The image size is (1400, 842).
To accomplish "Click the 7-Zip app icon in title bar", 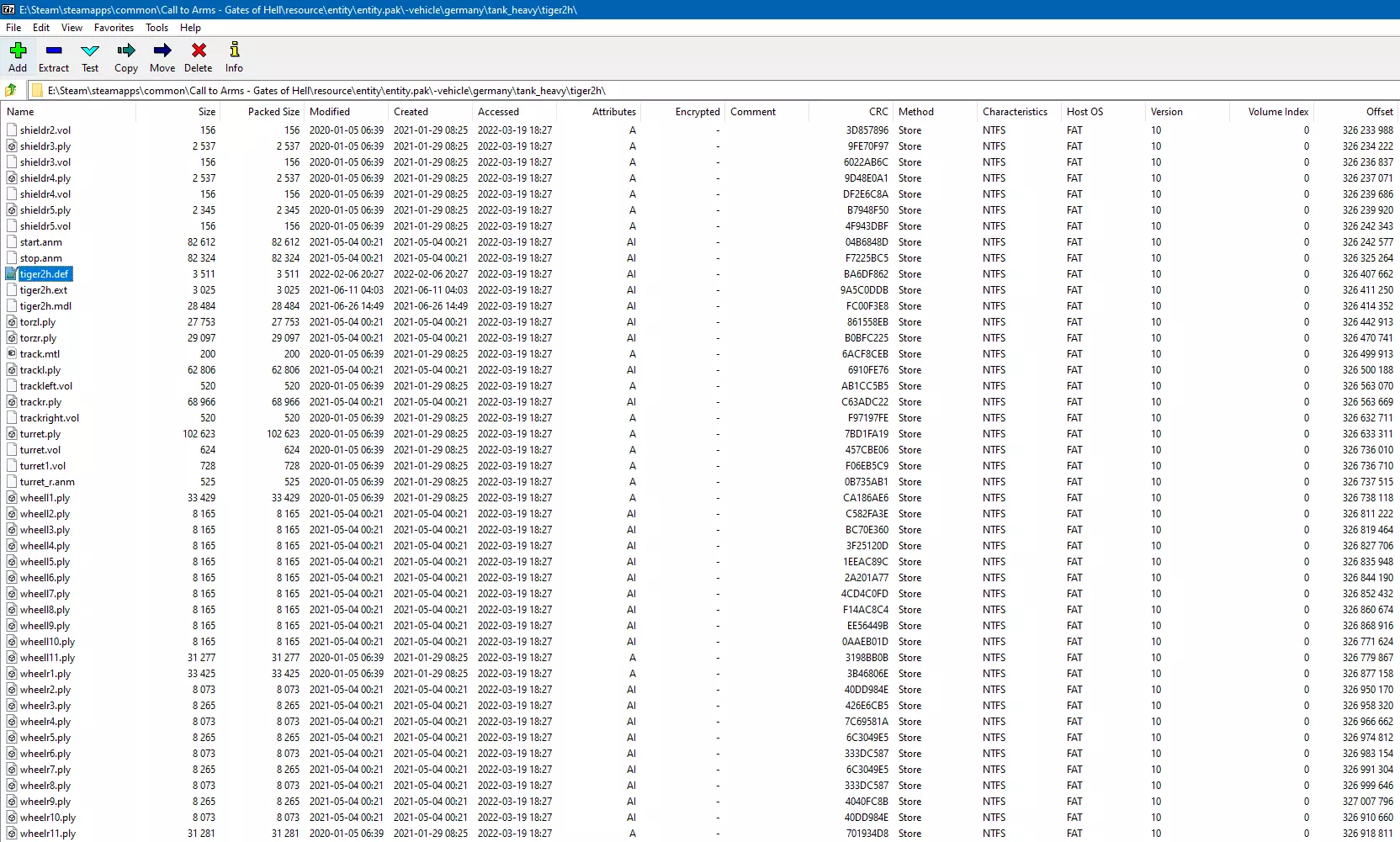I will [8, 9].
